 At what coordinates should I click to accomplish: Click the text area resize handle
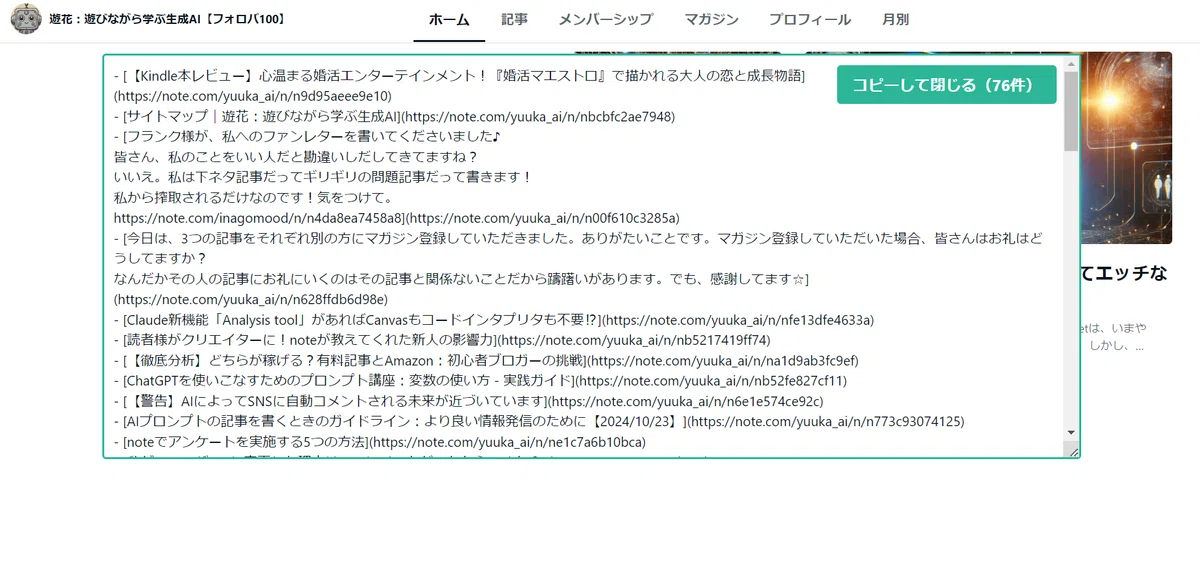[x=1073, y=452]
